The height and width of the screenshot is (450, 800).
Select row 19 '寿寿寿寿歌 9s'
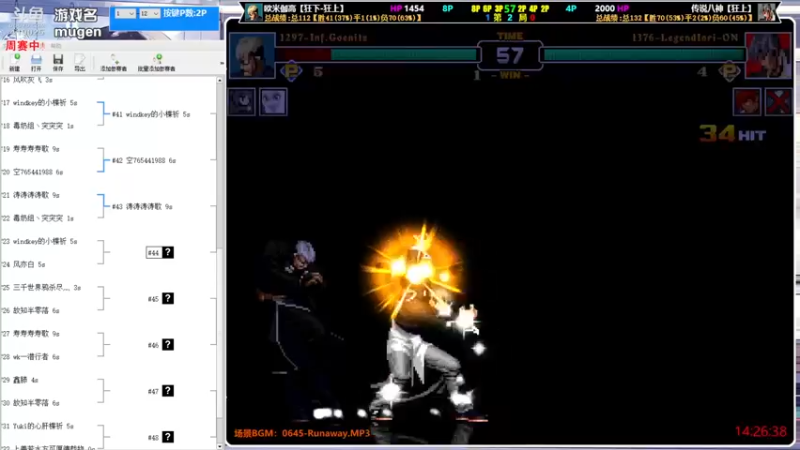(x=31, y=149)
